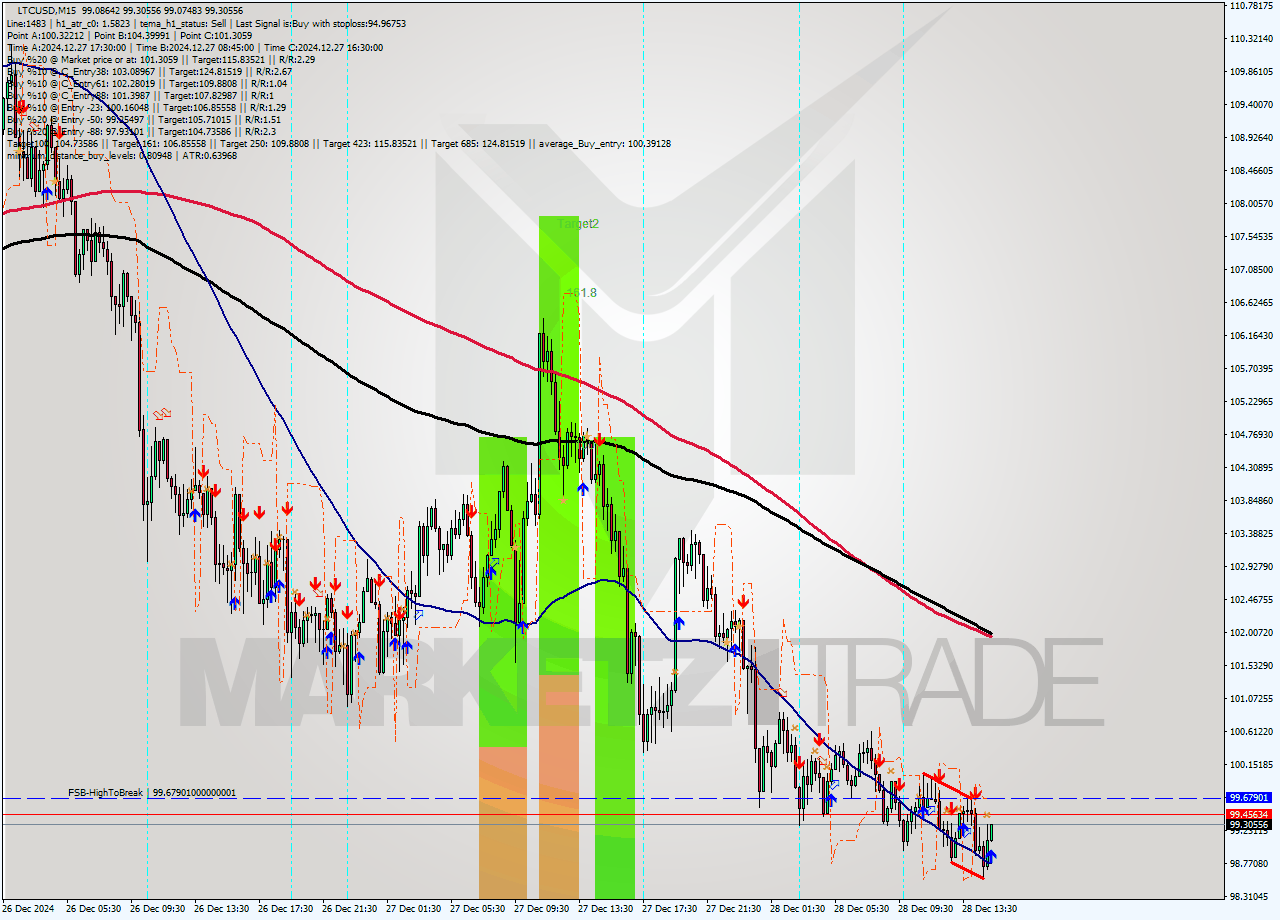Click the '27 Dec 05:30' time label

coord(478,909)
